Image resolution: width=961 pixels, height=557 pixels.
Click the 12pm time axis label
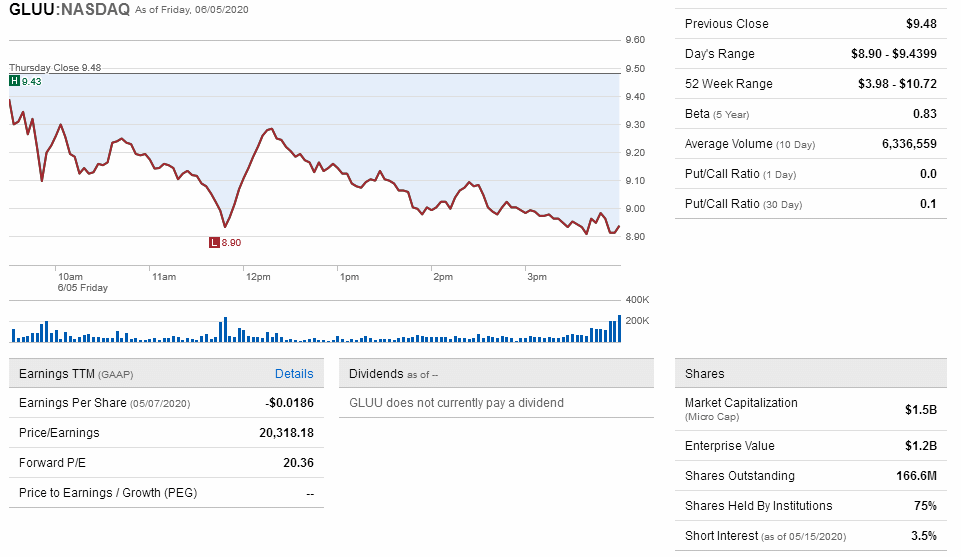pos(258,277)
